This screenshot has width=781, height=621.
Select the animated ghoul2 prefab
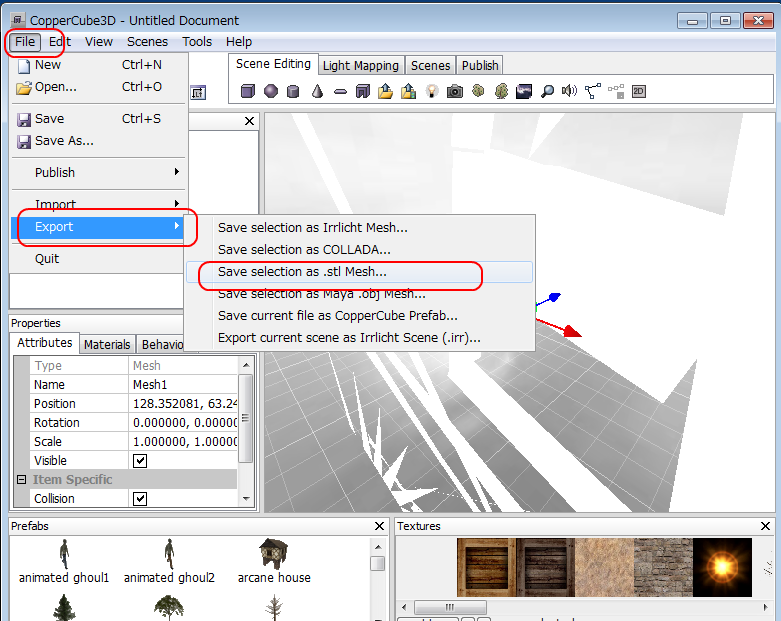point(169,561)
